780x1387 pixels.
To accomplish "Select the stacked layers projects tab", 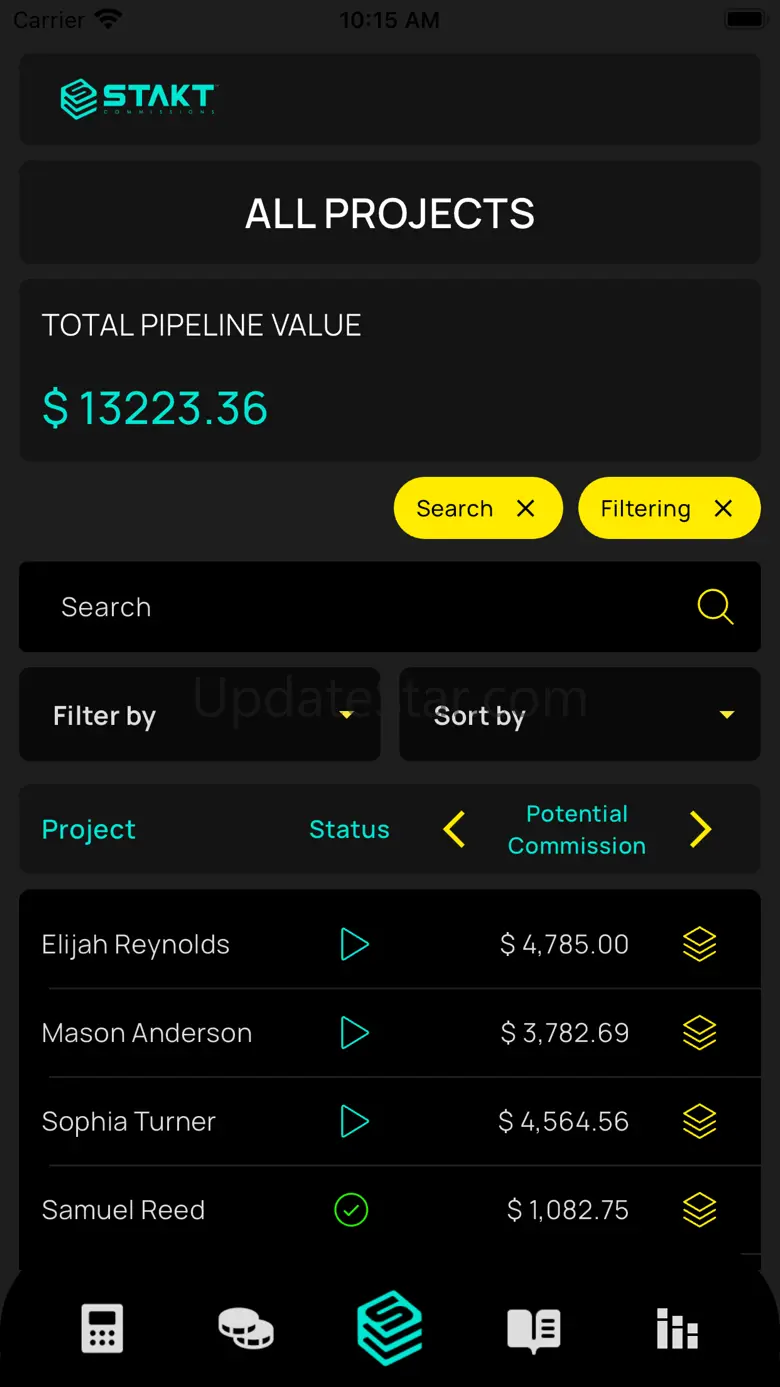I will [390, 1328].
